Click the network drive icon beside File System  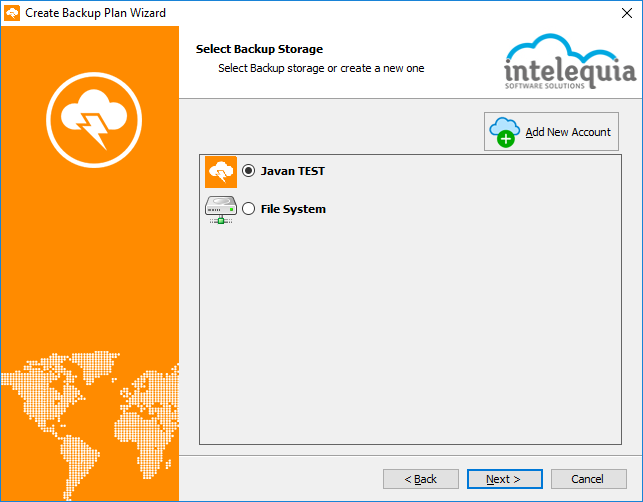pyautogui.click(x=221, y=210)
